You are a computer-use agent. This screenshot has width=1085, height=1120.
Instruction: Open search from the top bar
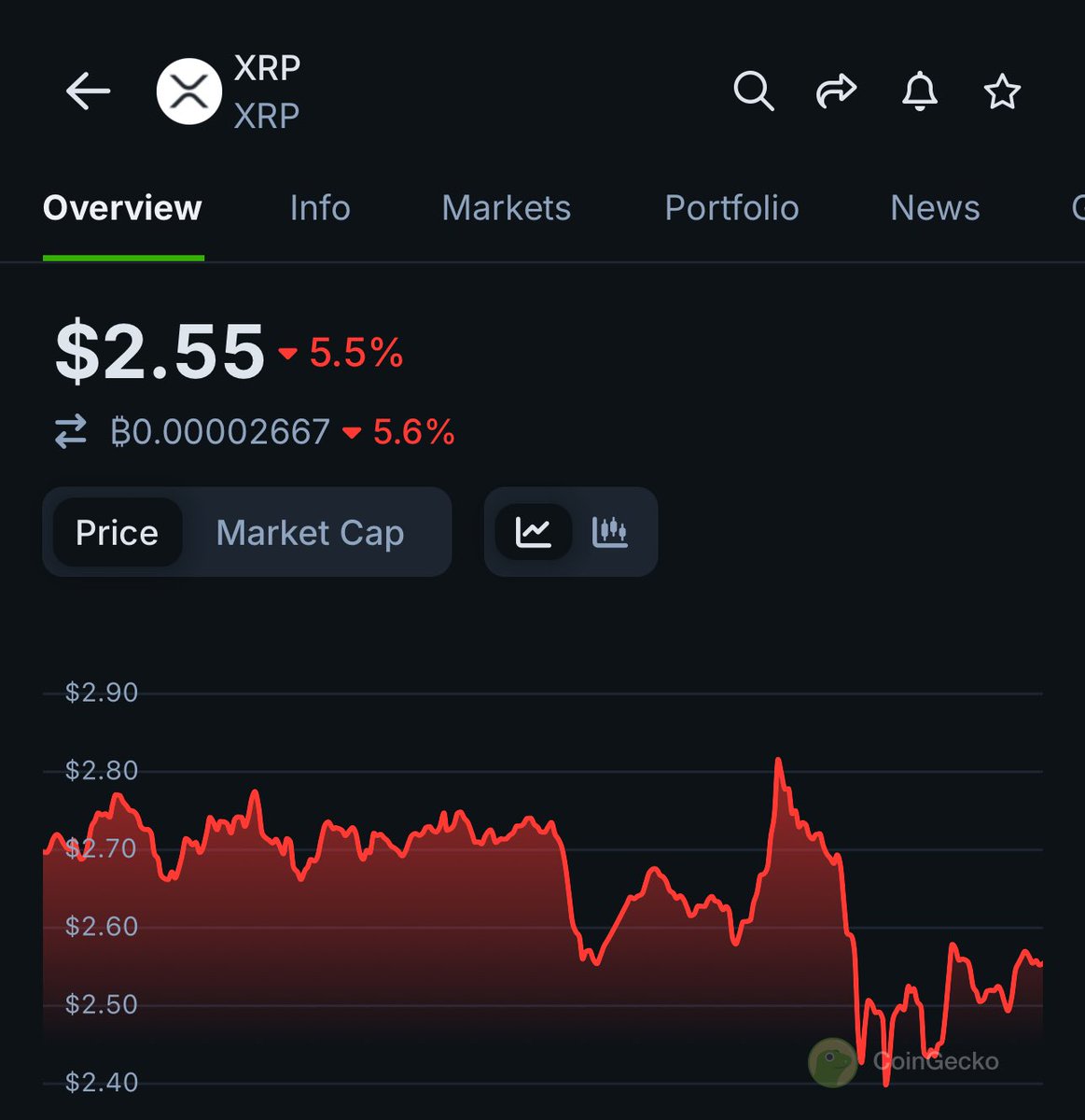click(x=753, y=91)
